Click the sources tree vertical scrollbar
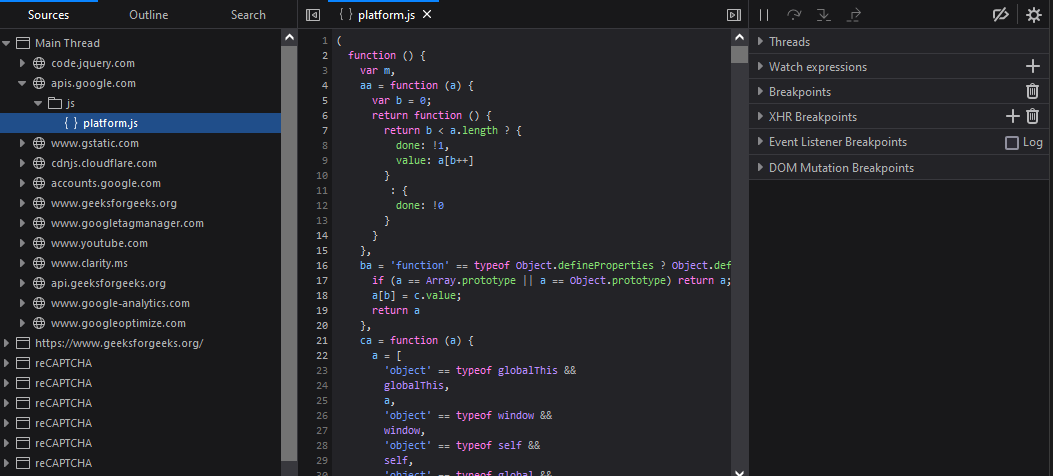 [289, 250]
